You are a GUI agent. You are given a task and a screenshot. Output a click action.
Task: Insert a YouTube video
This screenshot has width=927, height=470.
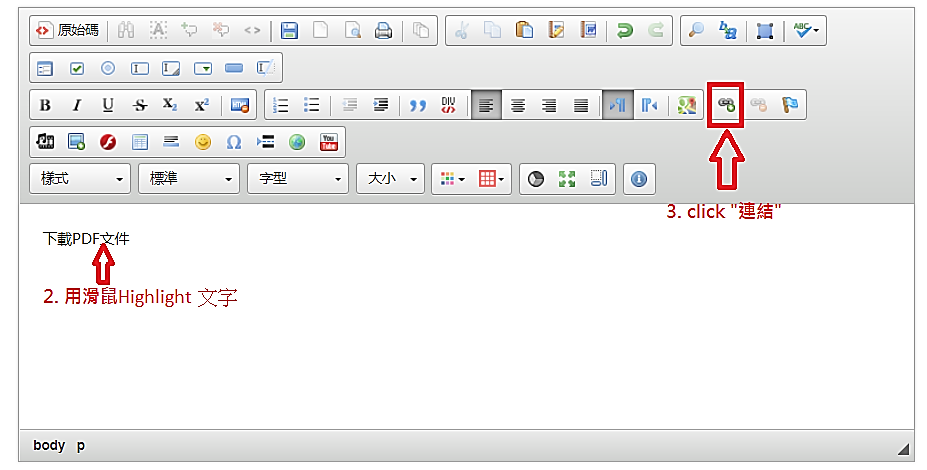(328, 142)
